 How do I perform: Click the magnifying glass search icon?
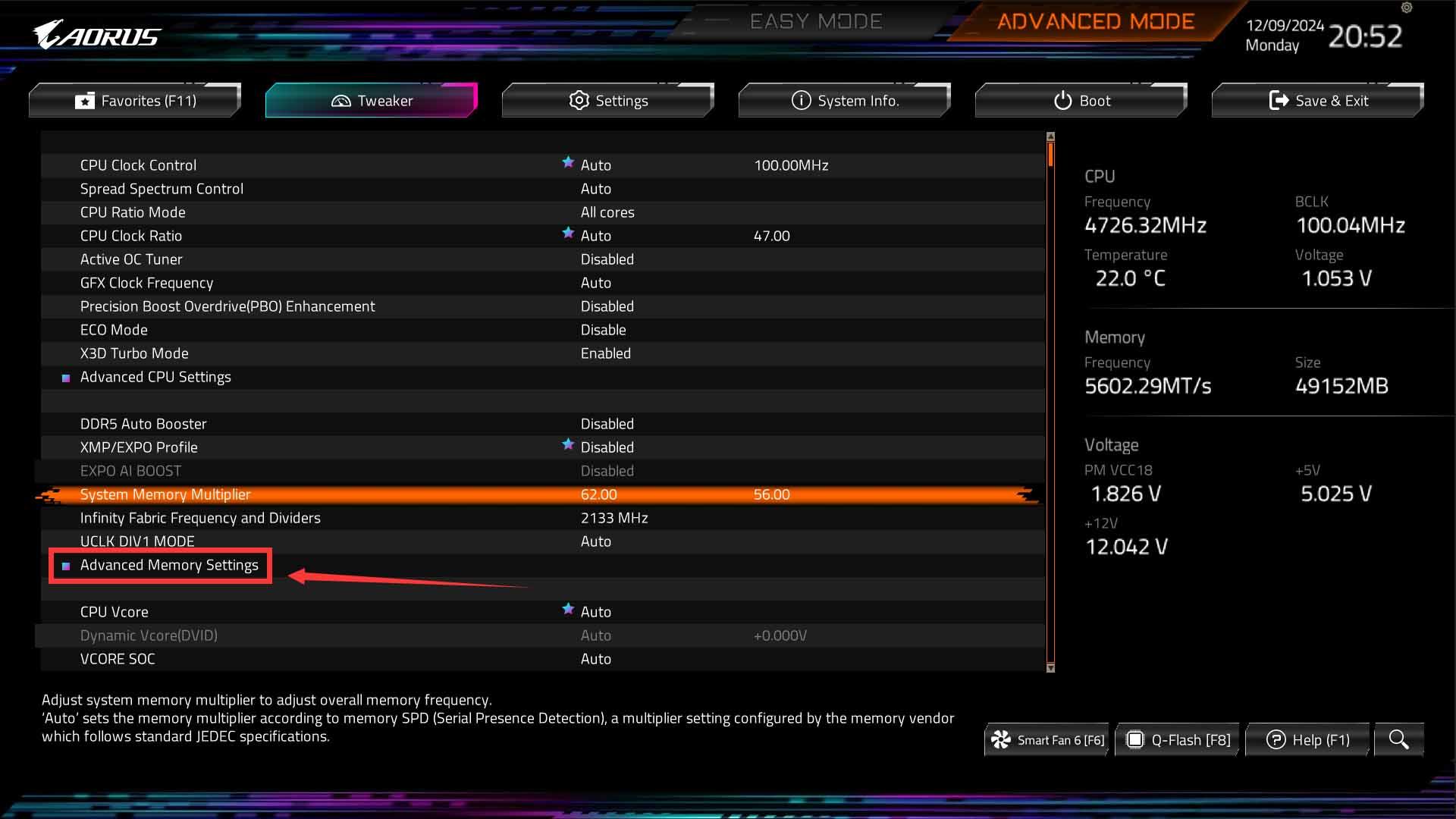[1398, 739]
